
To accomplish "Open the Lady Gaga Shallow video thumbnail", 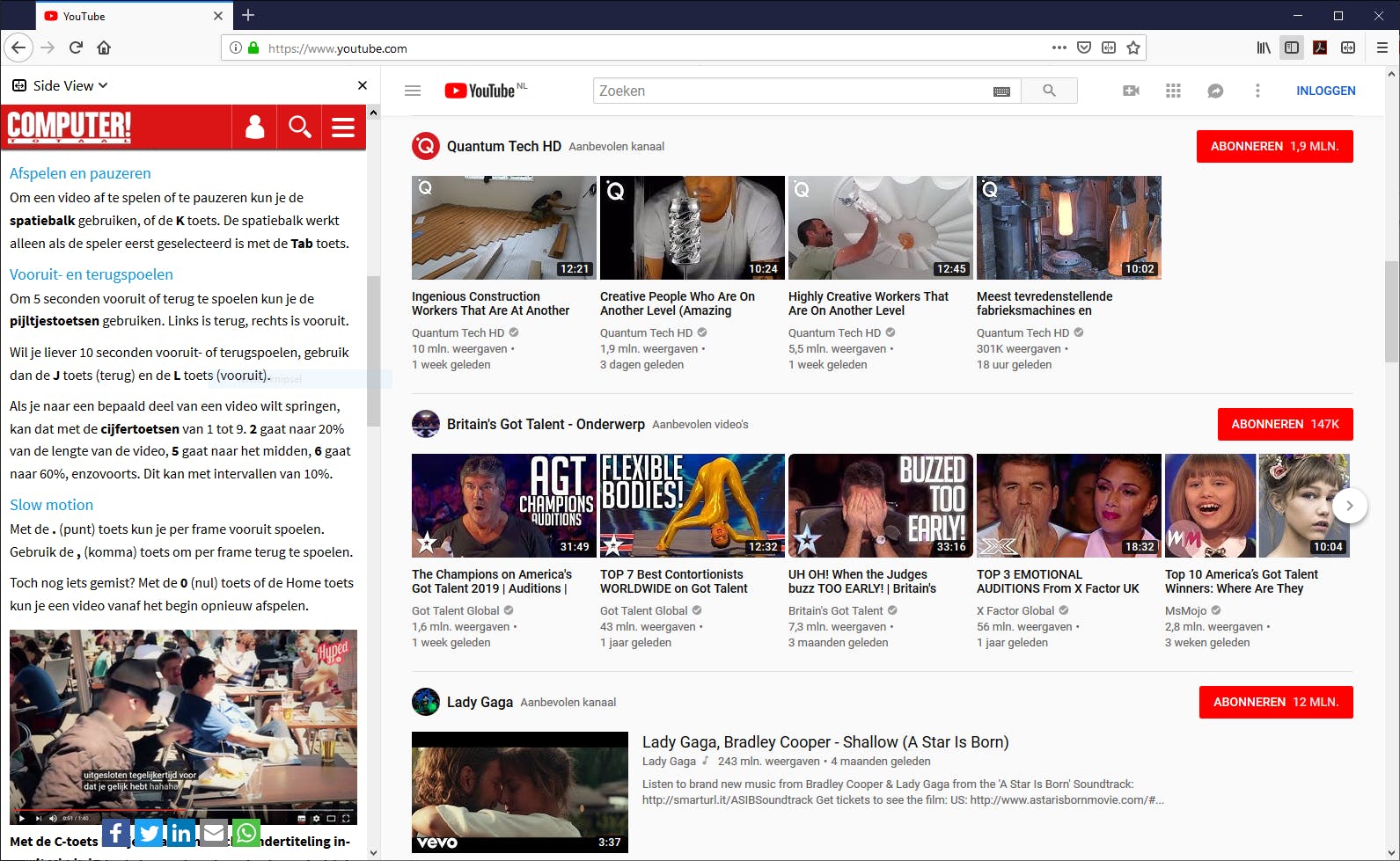I will pyautogui.click(x=520, y=792).
